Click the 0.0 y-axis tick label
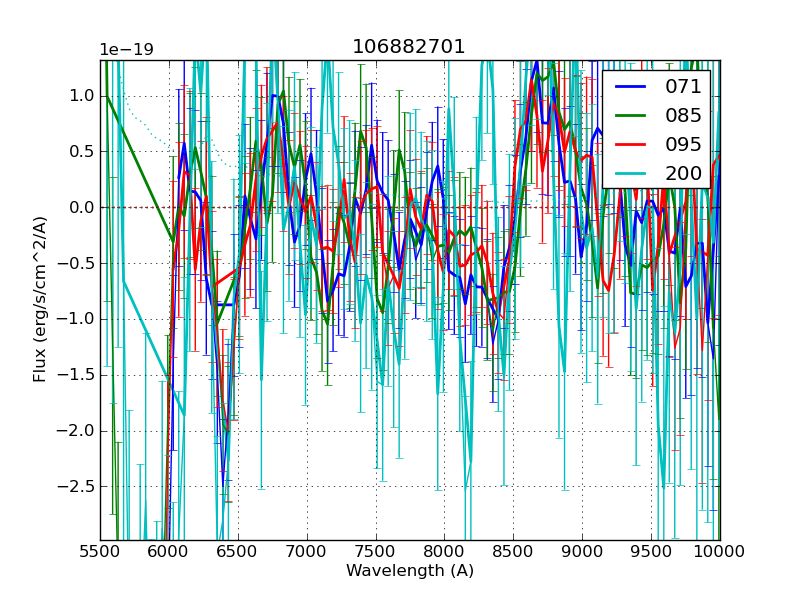Image resolution: width=800 pixels, height=600 pixels. pyautogui.click(x=82, y=208)
